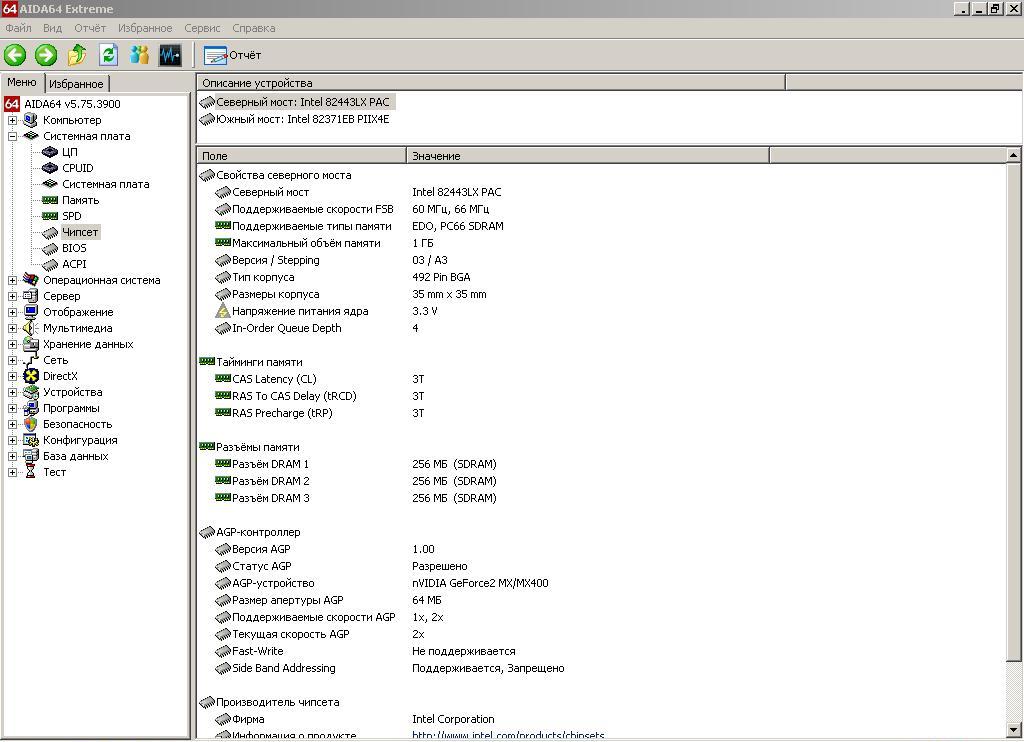Click the details scrollbar up arrow
Screen dimensions: 1024x742
coord(1013,155)
